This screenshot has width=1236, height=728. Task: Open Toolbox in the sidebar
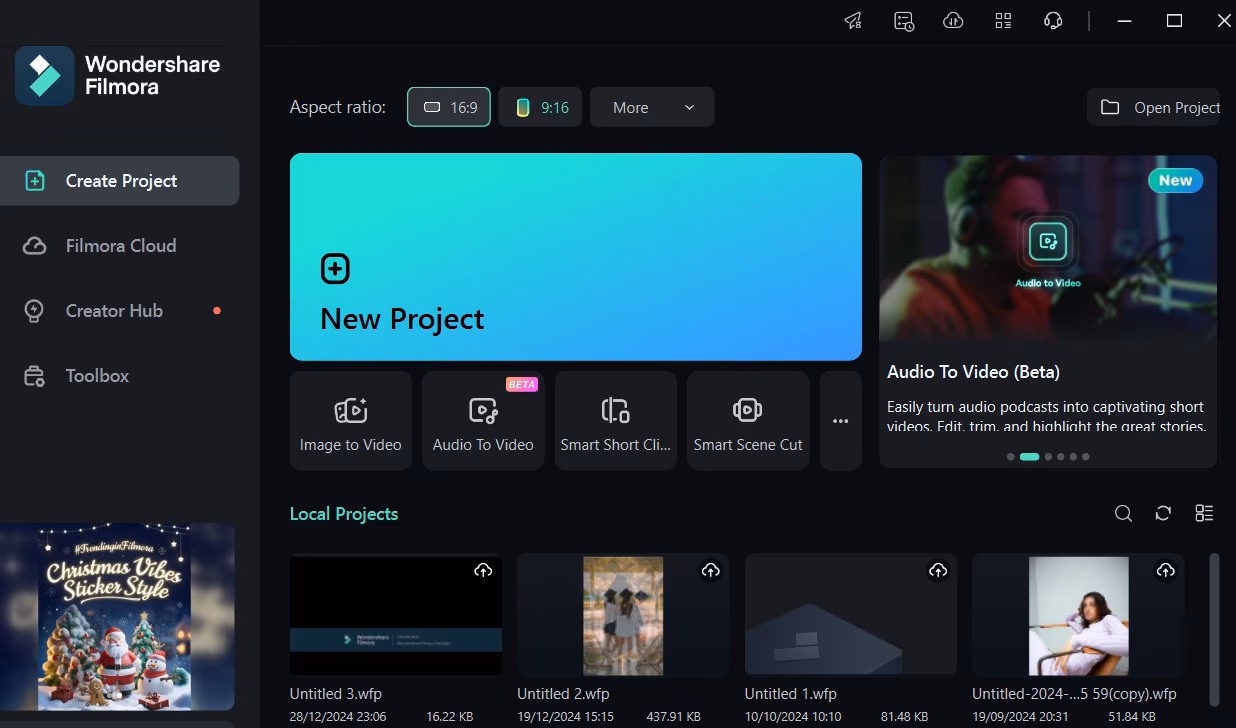click(x=120, y=376)
